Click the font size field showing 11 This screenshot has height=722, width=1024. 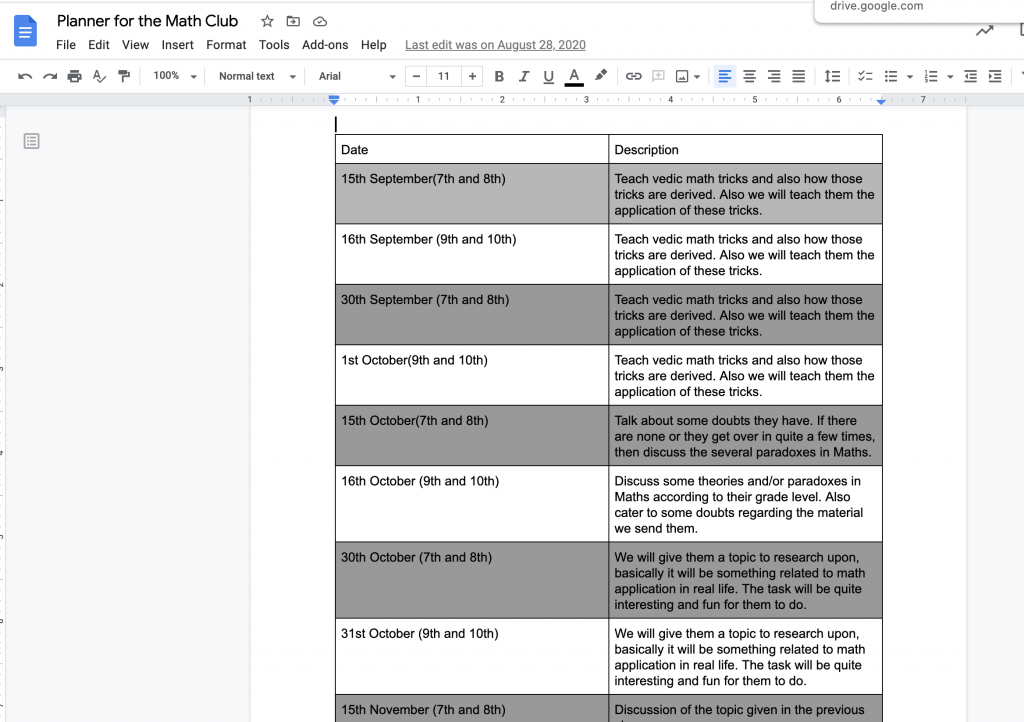(444, 76)
